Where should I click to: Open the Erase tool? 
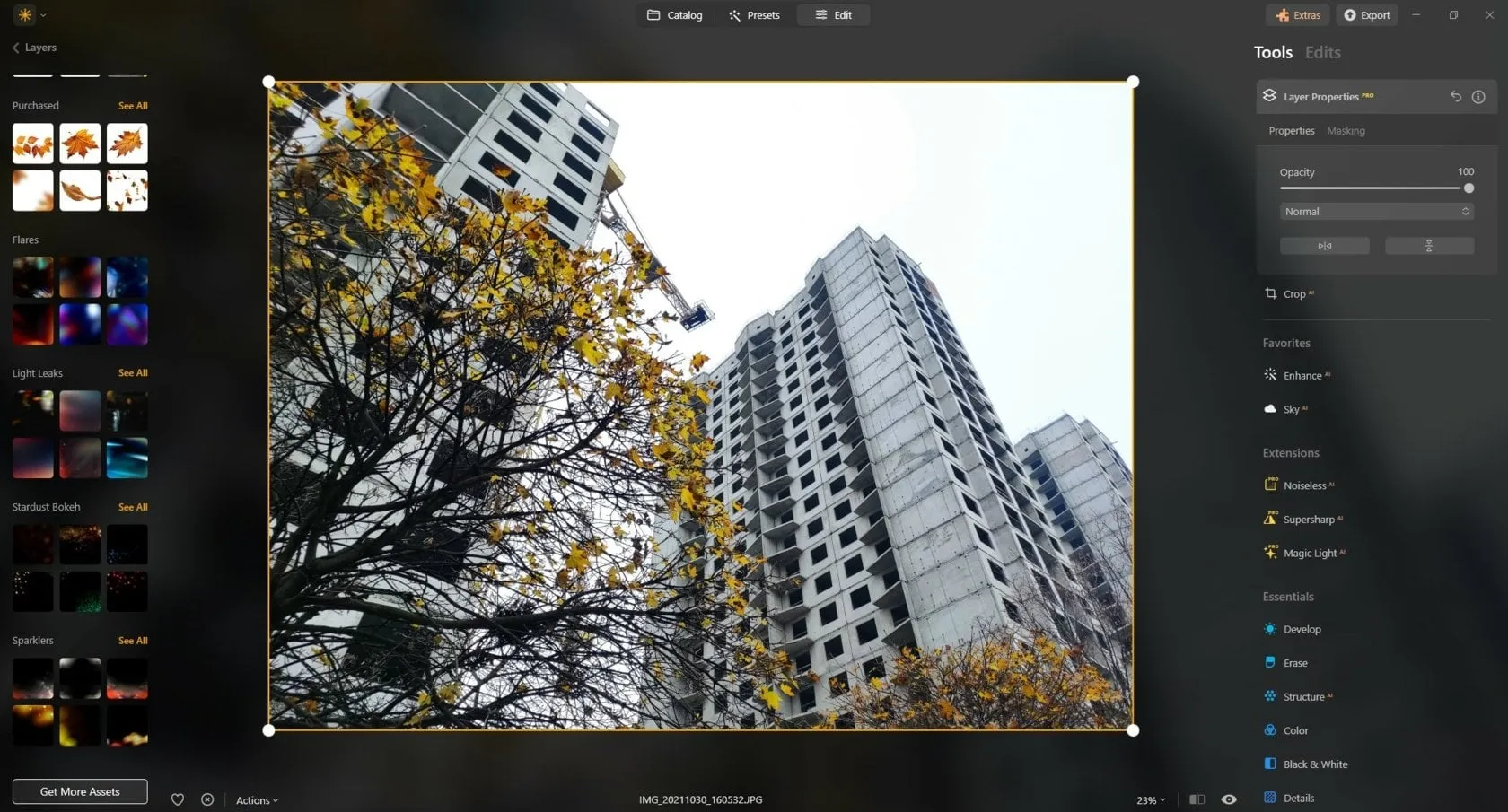[x=1294, y=663]
